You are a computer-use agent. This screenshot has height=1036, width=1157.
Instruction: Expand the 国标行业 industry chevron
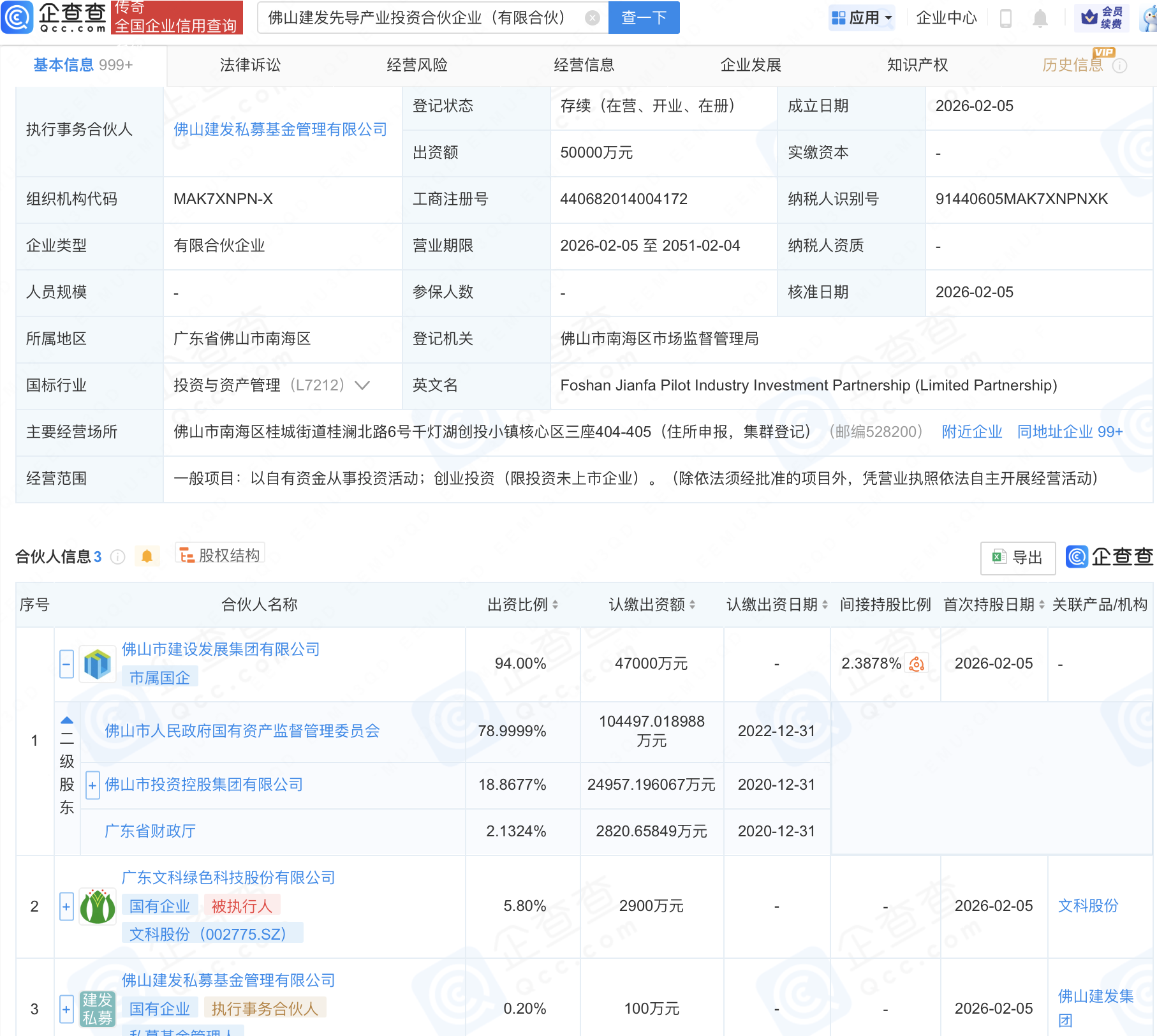click(x=362, y=385)
